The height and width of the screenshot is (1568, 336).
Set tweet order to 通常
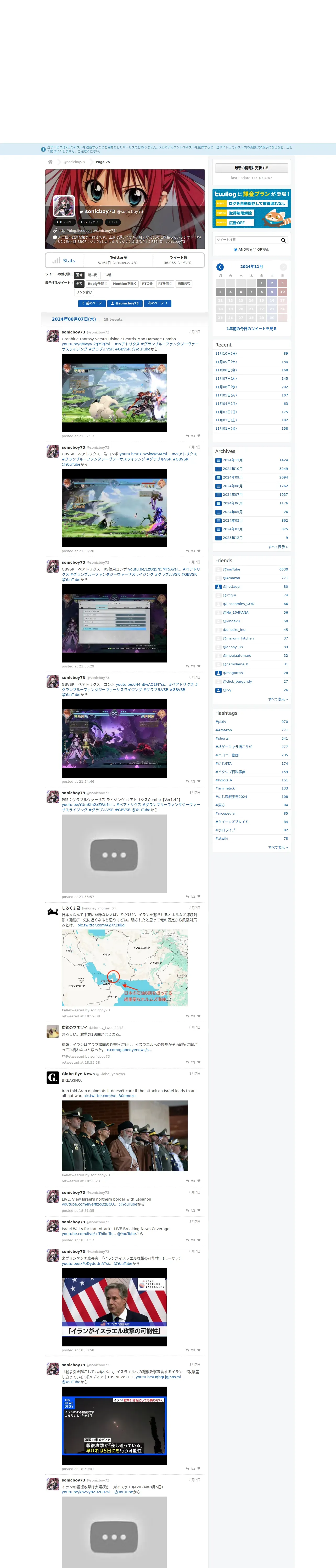tap(79, 275)
